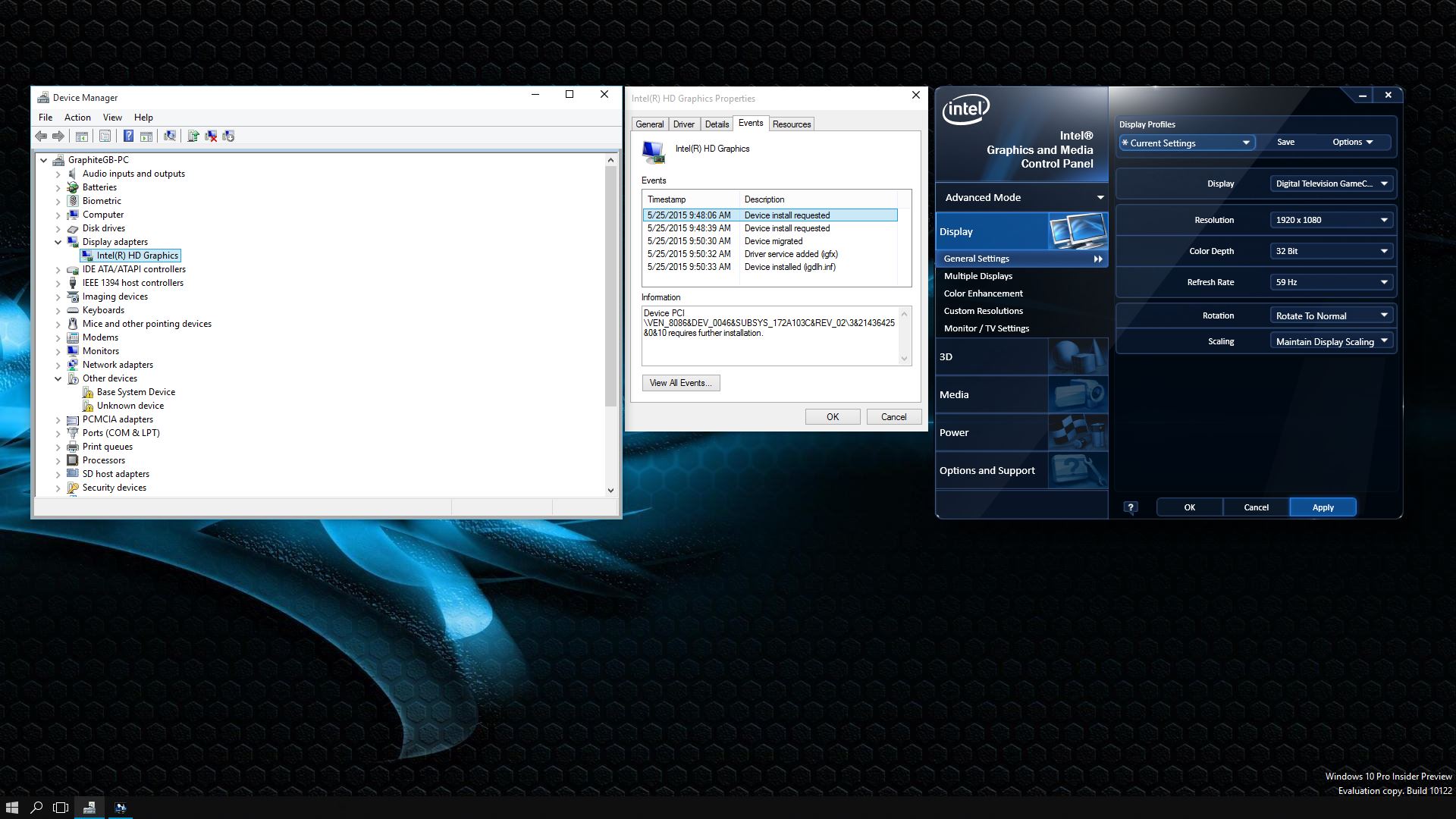
Task: Open the Action menu
Action: [77, 118]
